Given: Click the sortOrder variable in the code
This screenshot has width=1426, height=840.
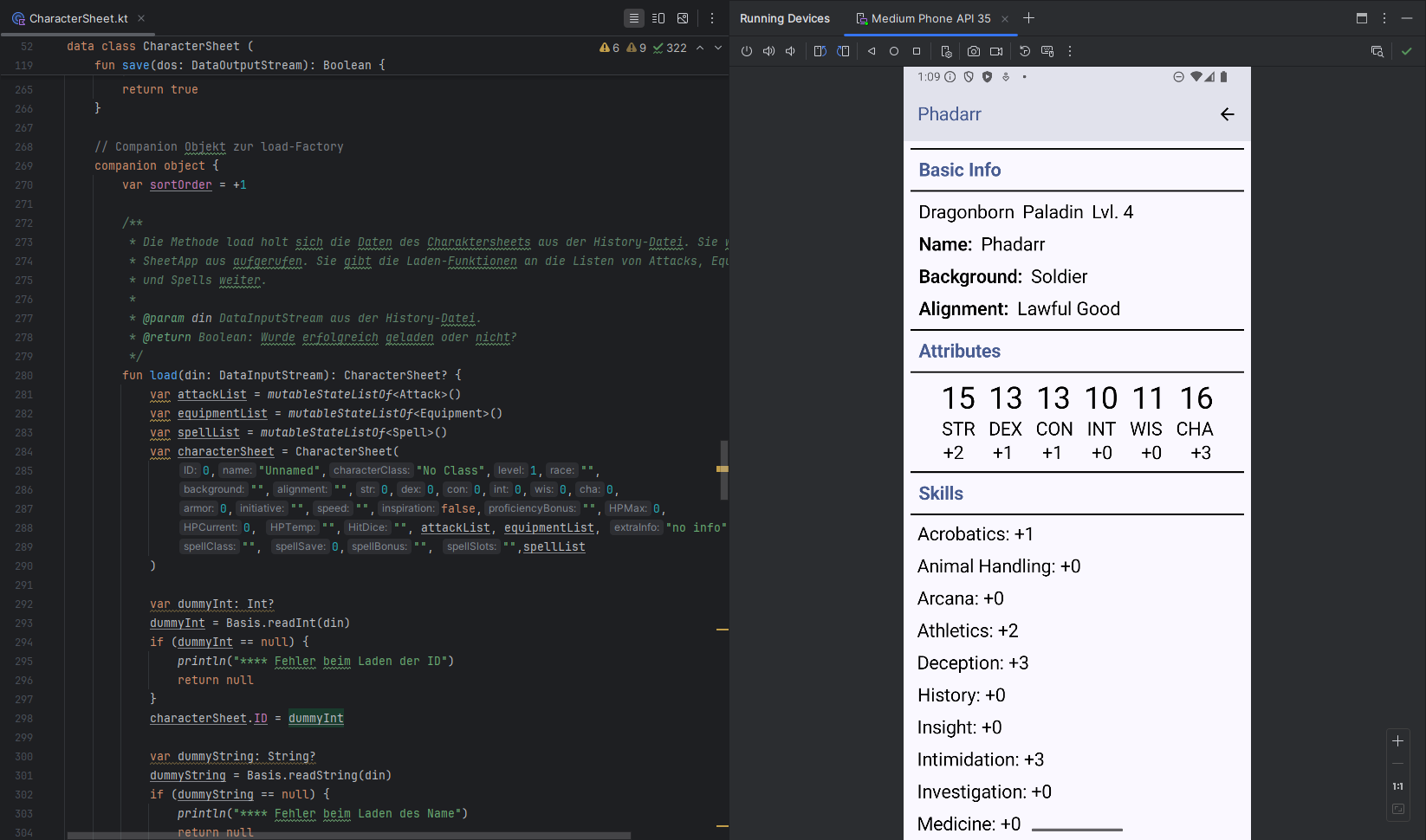Looking at the screenshot, I should (x=180, y=184).
